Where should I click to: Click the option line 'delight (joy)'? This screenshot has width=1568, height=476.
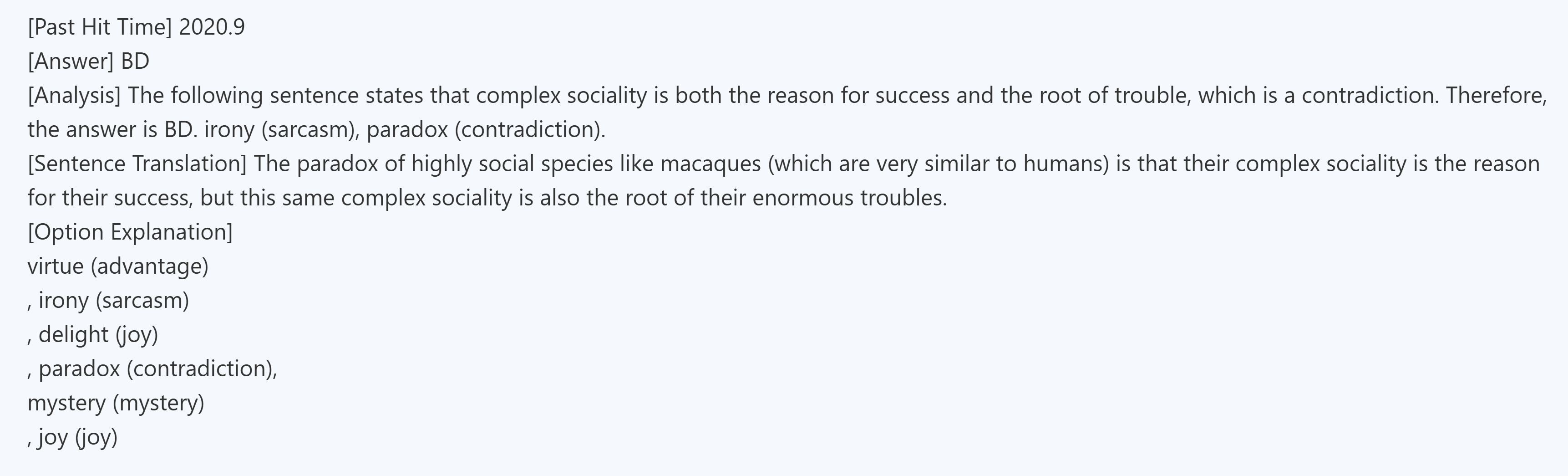click(x=98, y=335)
